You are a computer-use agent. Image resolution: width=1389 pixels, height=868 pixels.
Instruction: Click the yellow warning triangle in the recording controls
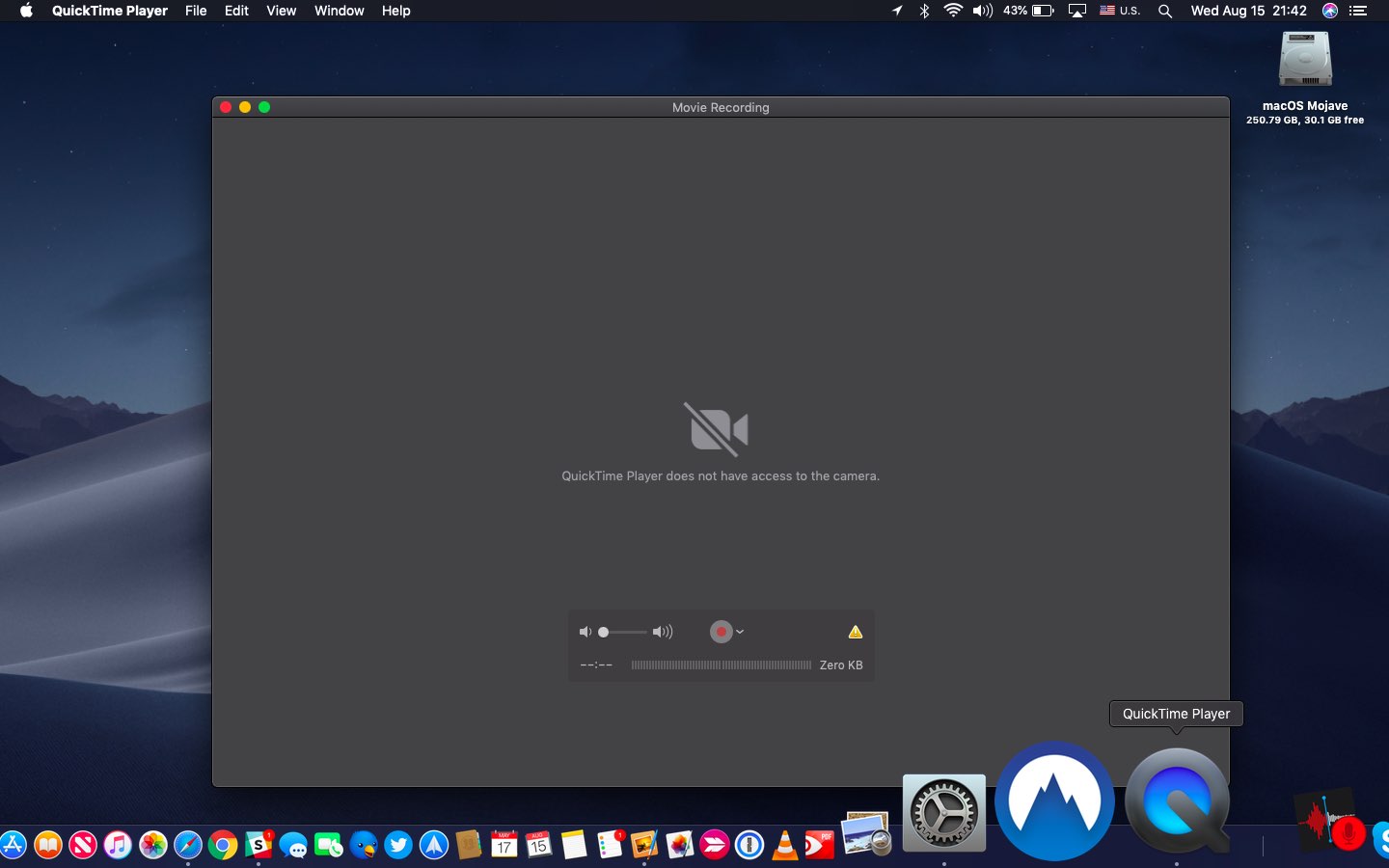[854, 632]
